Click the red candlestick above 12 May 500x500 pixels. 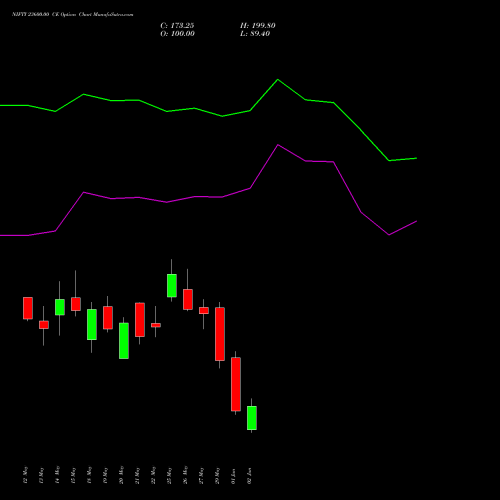click(x=28, y=308)
